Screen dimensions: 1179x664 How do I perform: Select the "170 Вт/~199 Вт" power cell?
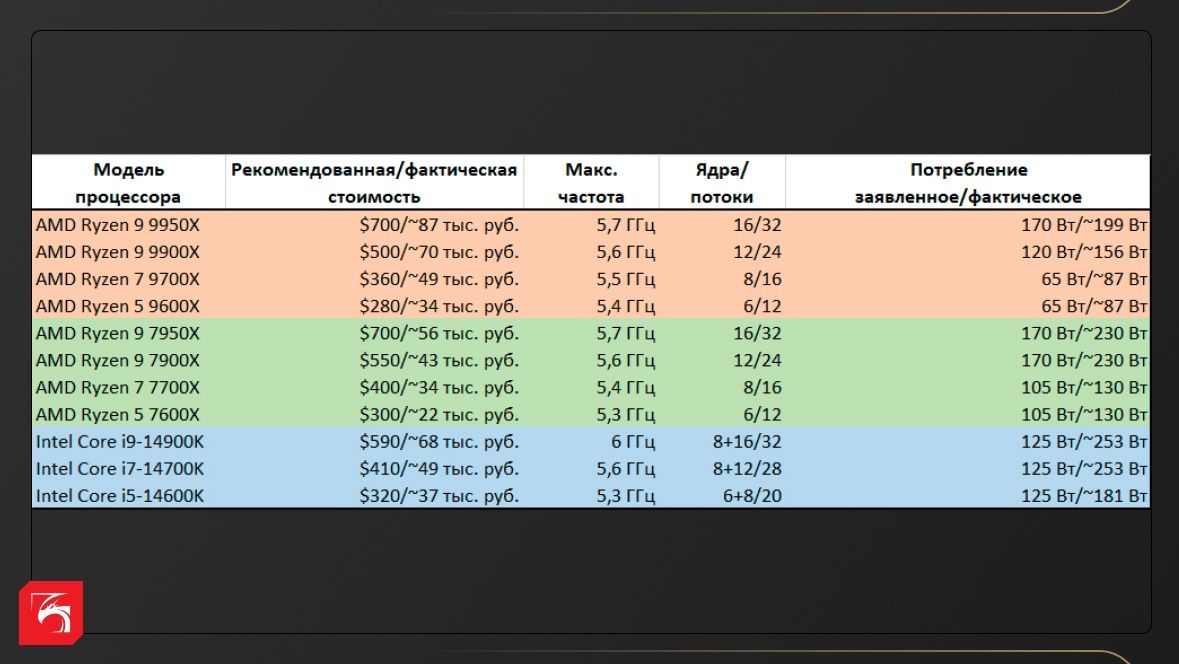click(x=1084, y=225)
